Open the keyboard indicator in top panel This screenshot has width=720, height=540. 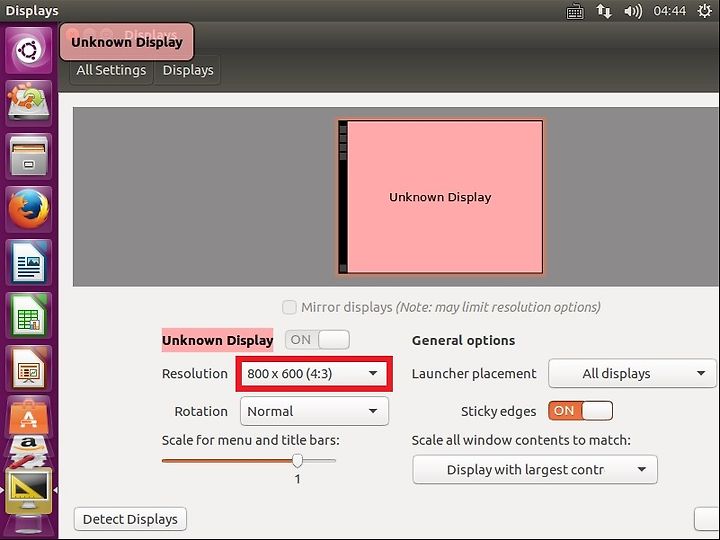point(574,11)
